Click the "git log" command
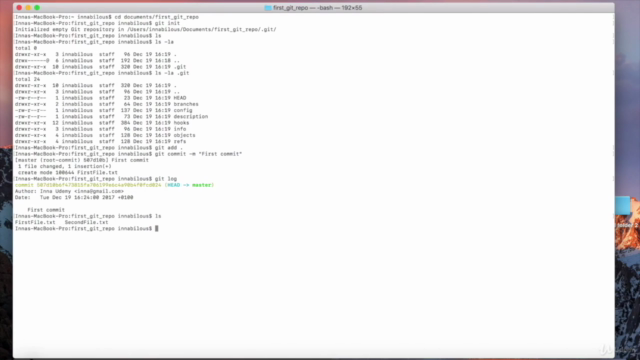Viewport: 640px width, 360px height. tap(166, 179)
